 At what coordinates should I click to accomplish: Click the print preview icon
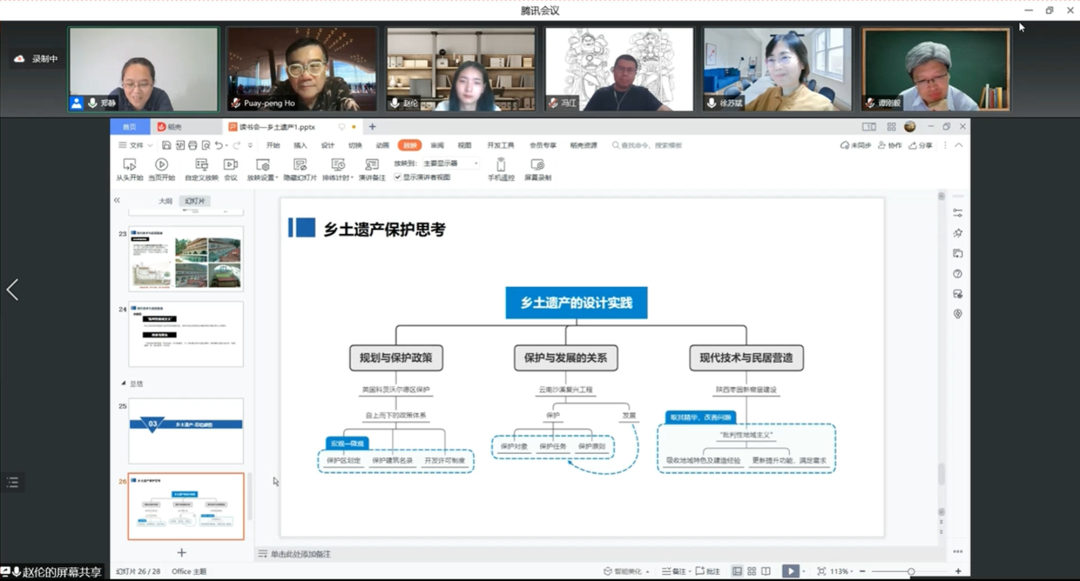(x=205, y=145)
